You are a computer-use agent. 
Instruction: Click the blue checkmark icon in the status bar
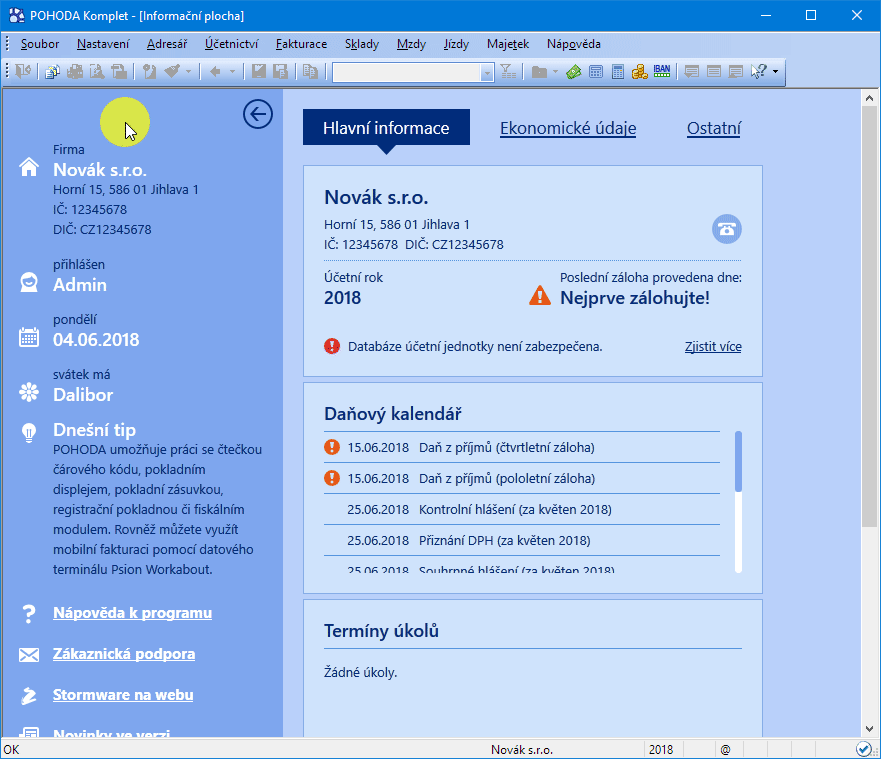(x=864, y=749)
